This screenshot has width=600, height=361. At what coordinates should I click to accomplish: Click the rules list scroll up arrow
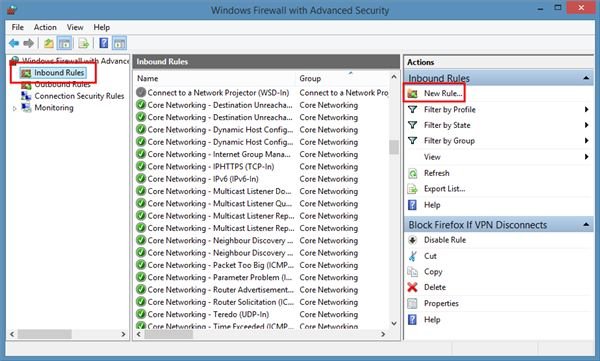click(x=394, y=77)
